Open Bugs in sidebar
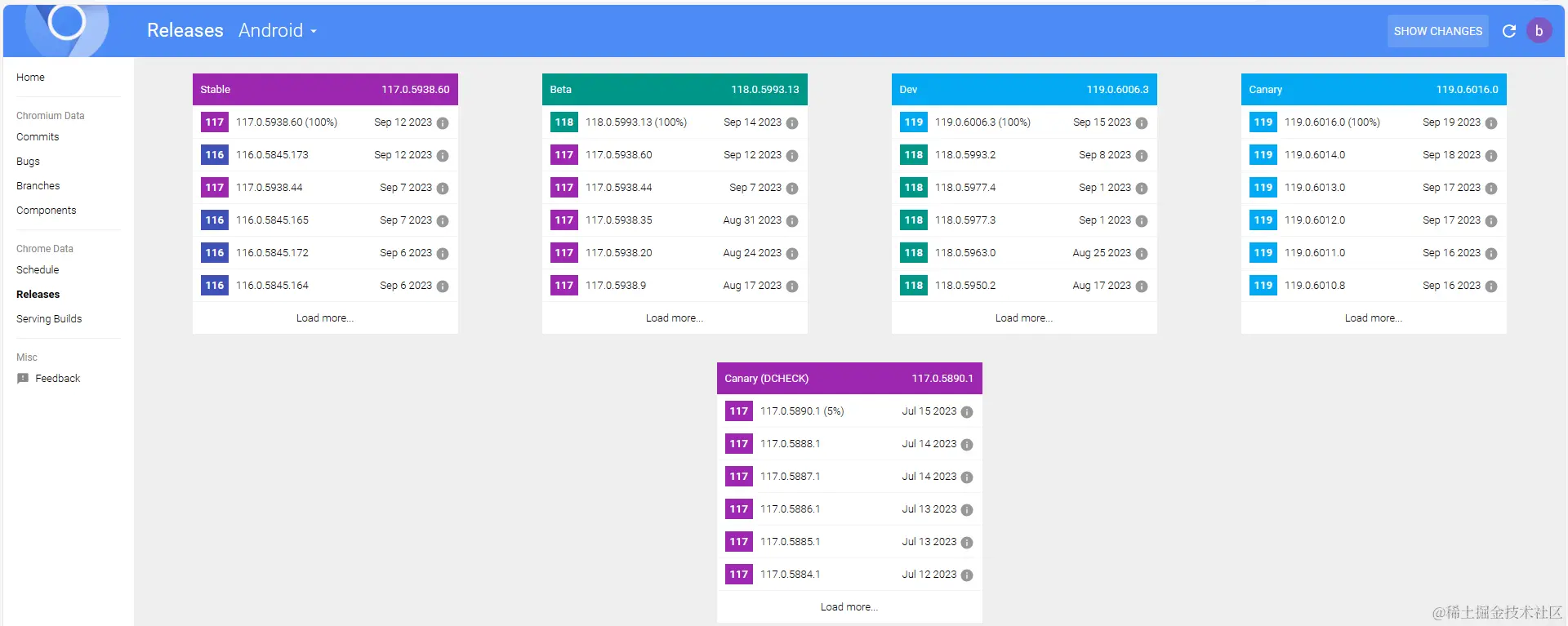The image size is (1568, 626). pyautogui.click(x=28, y=162)
